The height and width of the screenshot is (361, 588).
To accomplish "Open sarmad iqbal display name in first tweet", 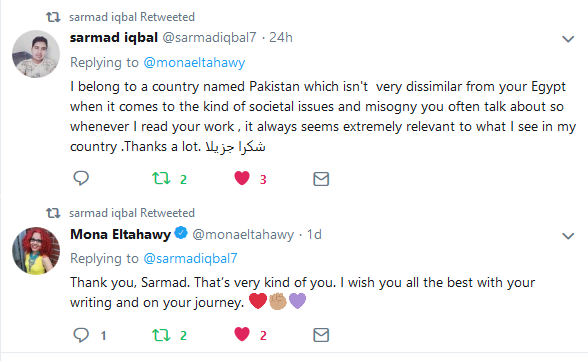I will click(x=114, y=37).
